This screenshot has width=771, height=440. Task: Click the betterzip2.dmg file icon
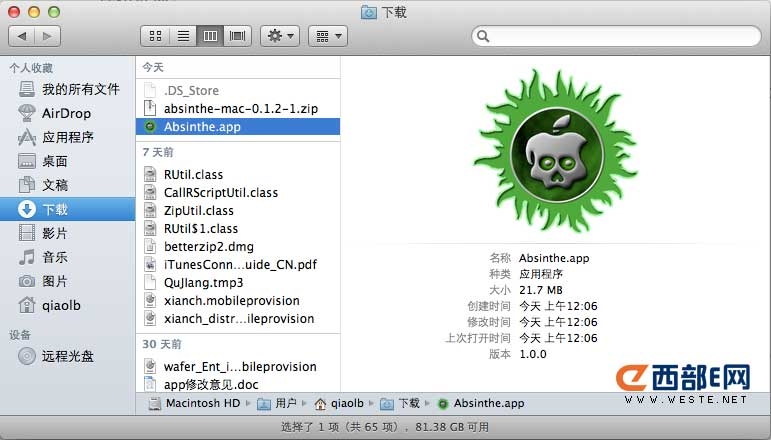coord(149,247)
